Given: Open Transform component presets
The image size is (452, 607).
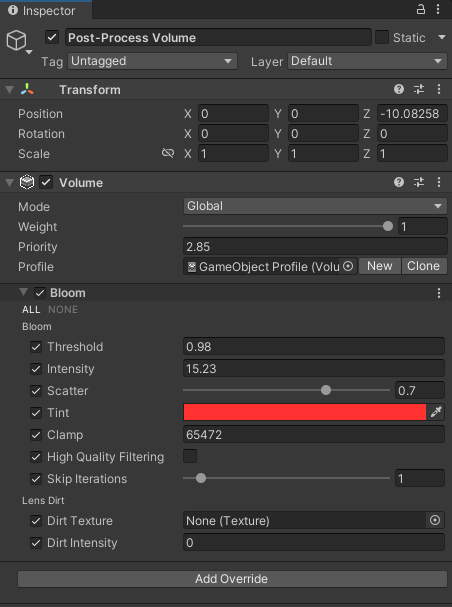Looking at the screenshot, I should click(x=419, y=89).
